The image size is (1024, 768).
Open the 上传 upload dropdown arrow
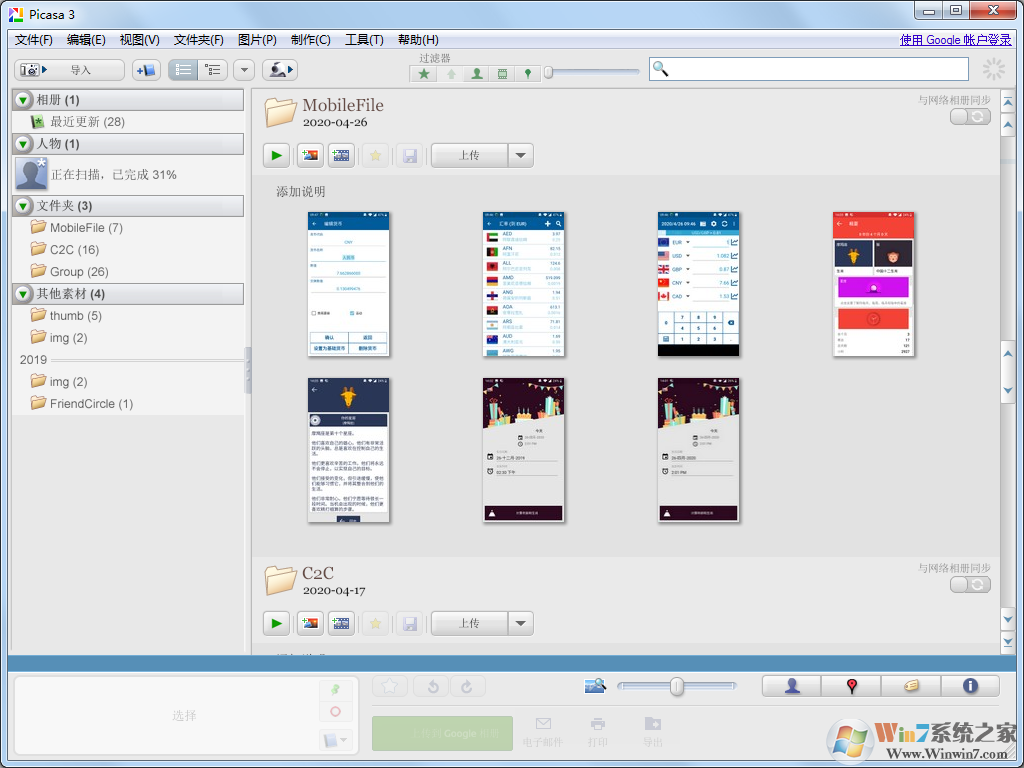(519, 155)
